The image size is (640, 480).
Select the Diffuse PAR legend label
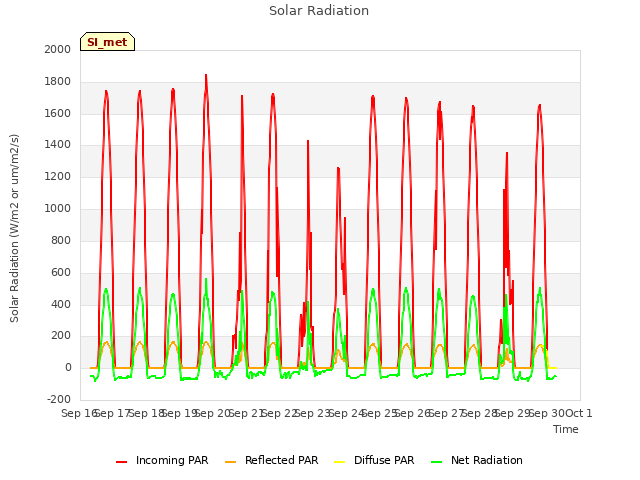point(384,460)
